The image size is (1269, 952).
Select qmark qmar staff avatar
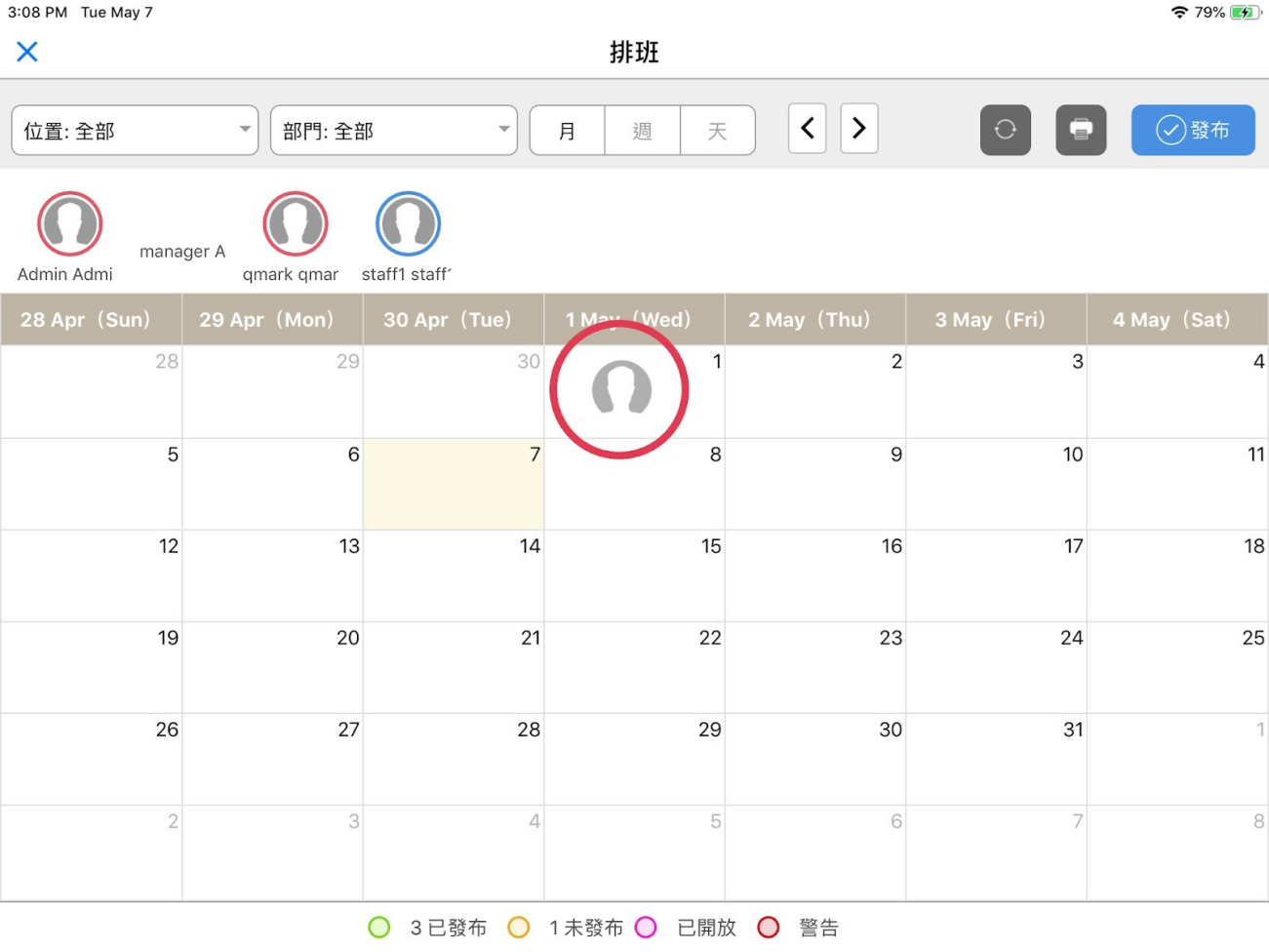click(x=296, y=224)
